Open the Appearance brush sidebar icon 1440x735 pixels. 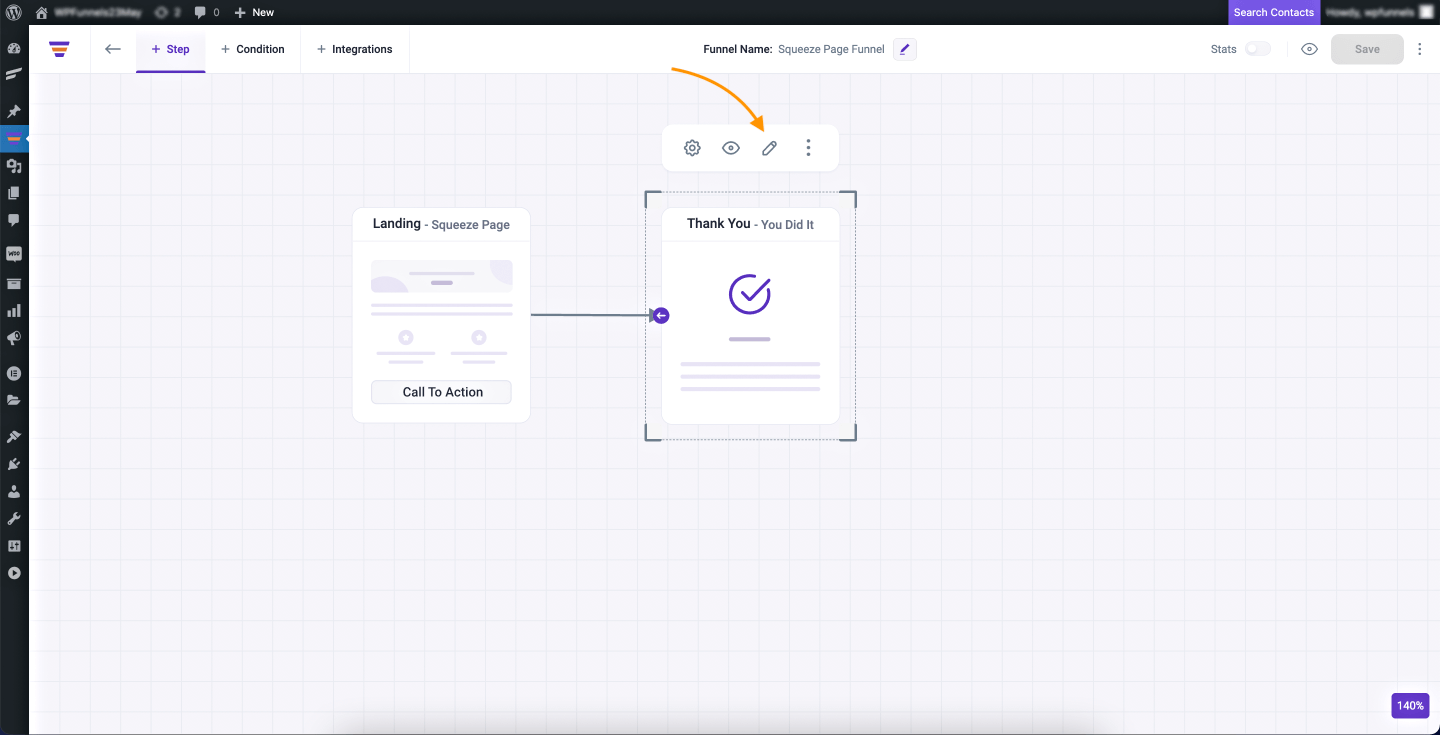(14, 437)
